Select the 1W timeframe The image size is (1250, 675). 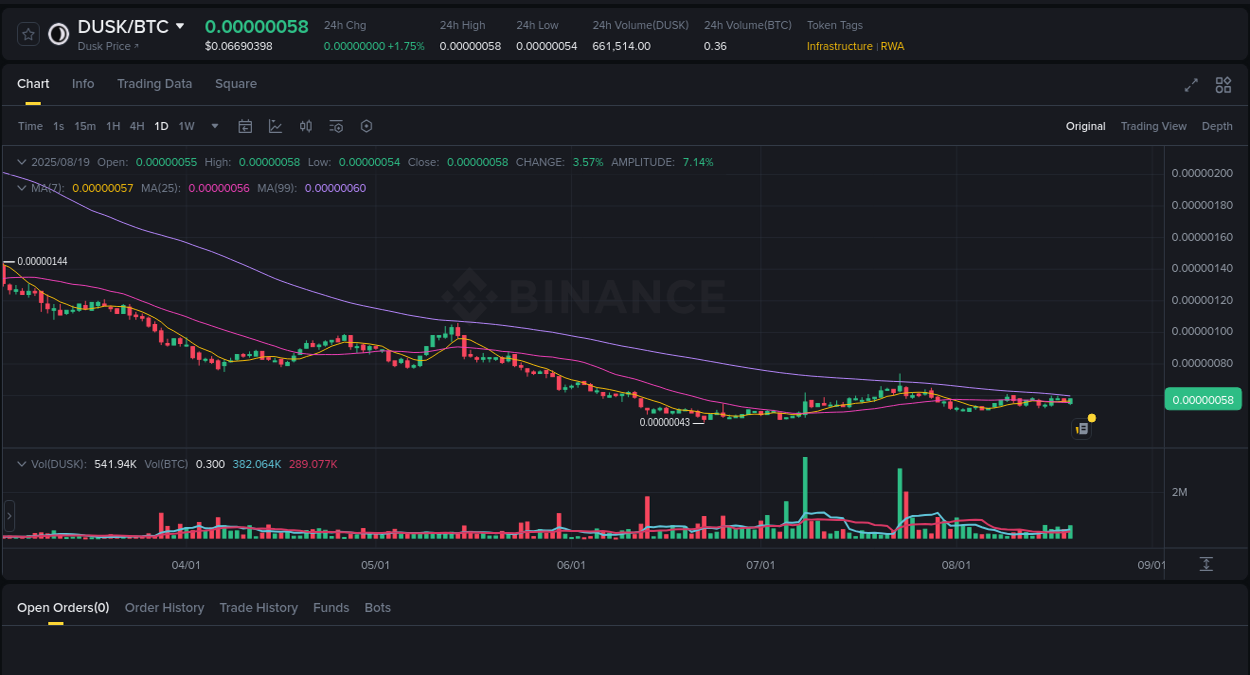(186, 126)
